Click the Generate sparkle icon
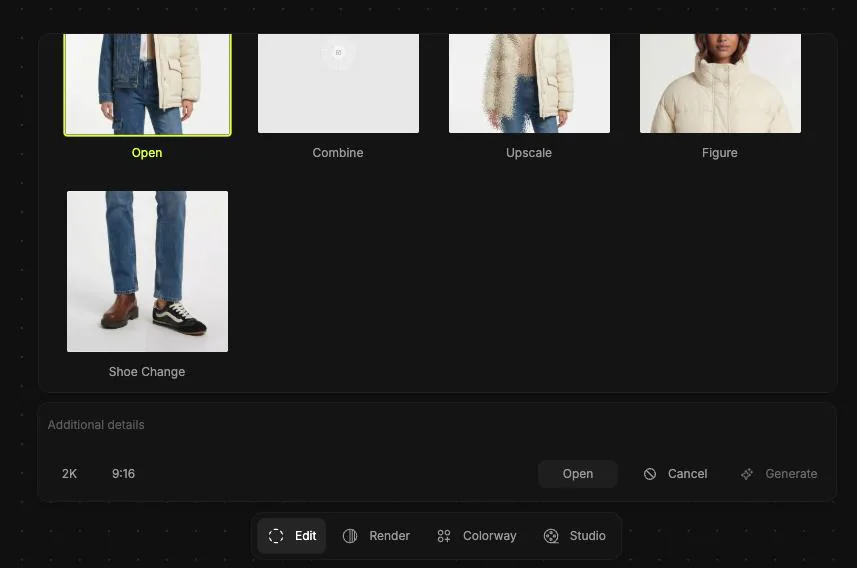Image resolution: width=857 pixels, height=568 pixels. 747,474
